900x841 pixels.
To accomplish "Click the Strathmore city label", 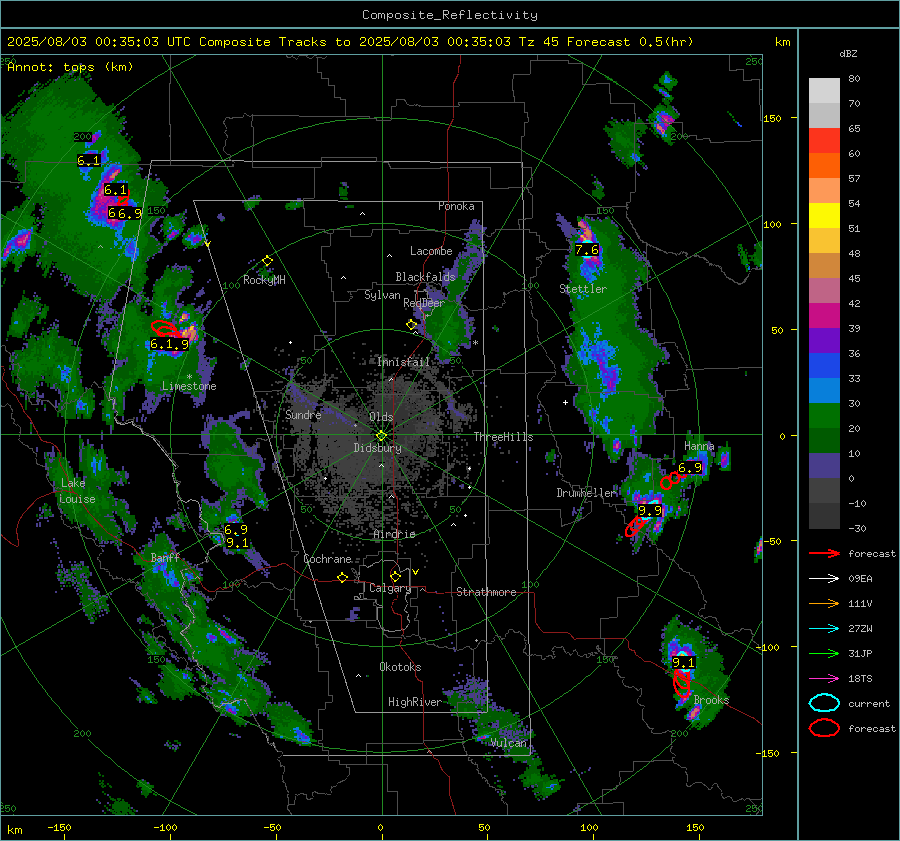I will coord(486,592).
